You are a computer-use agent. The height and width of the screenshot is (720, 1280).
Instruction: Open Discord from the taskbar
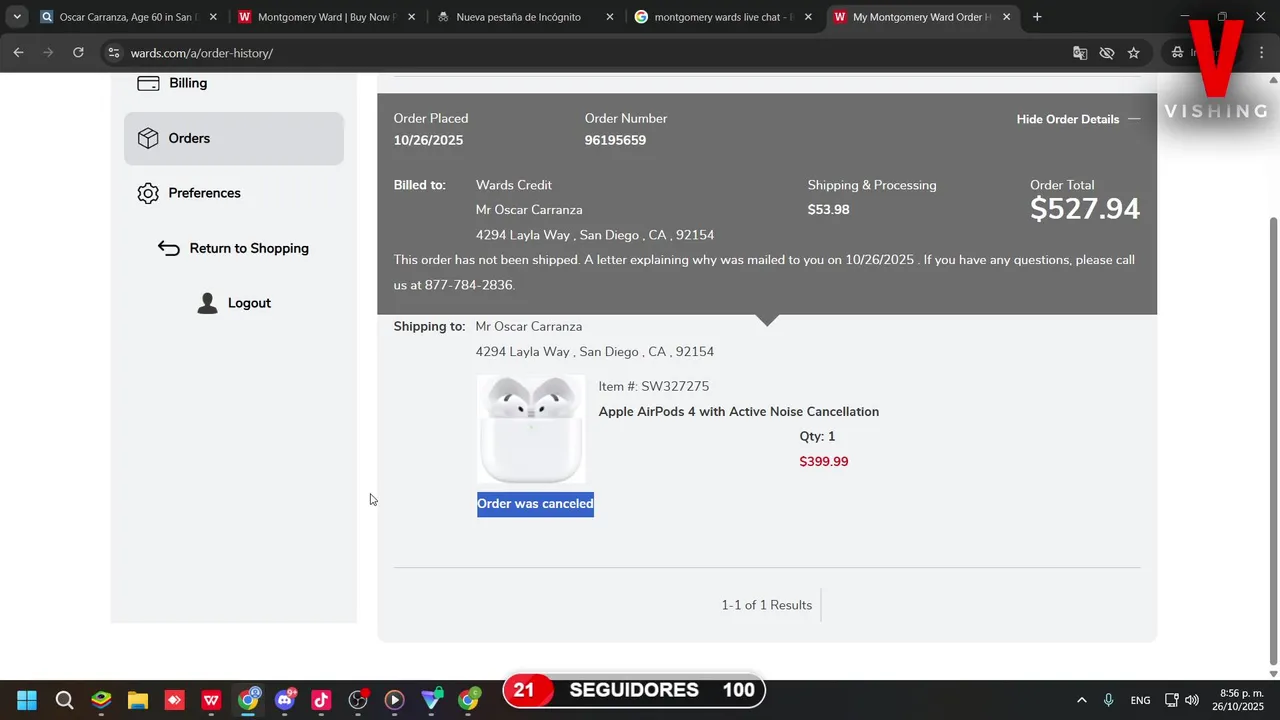pos(285,700)
